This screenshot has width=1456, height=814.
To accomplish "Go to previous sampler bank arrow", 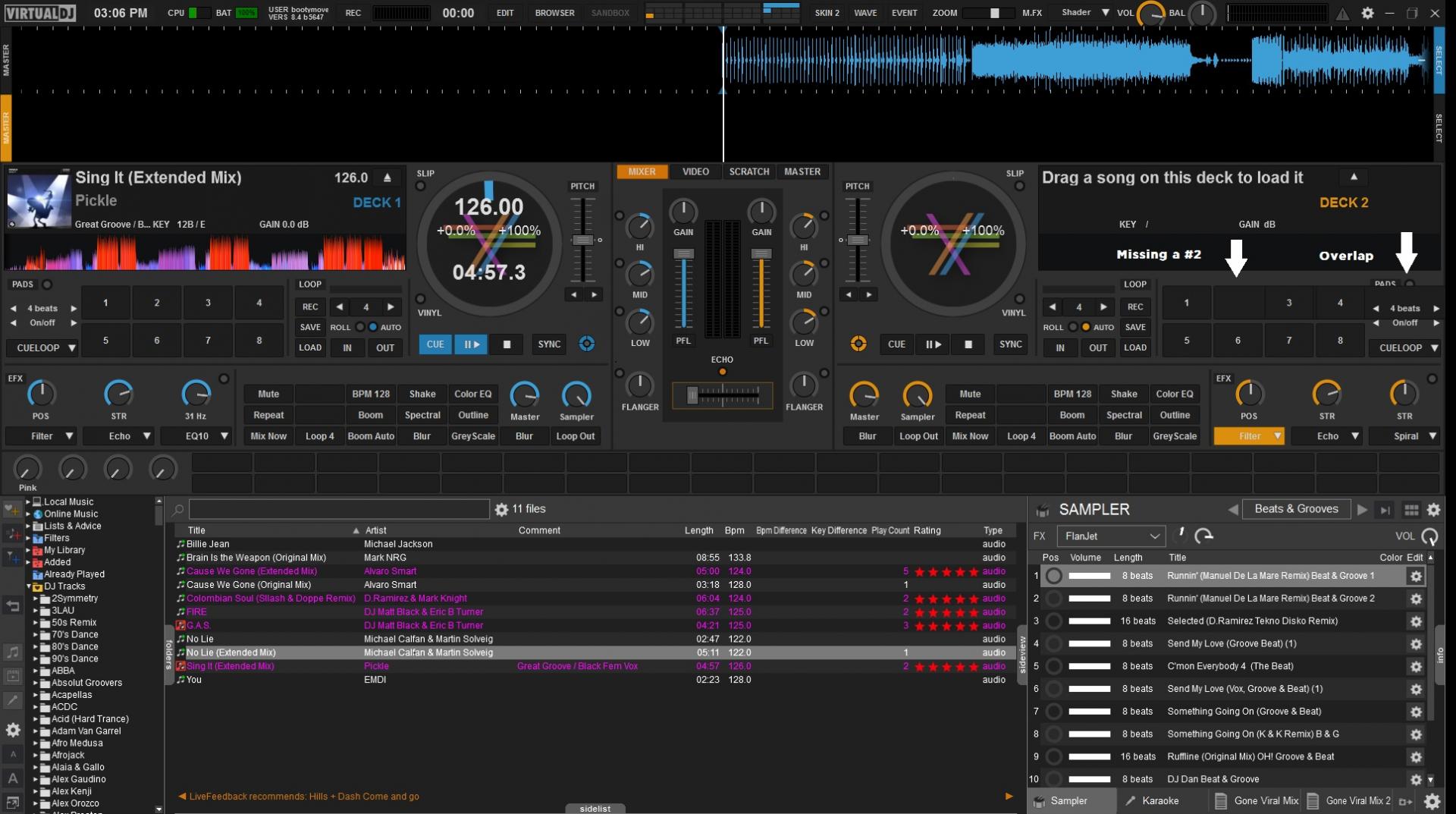I will click(x=1232, y=510).
